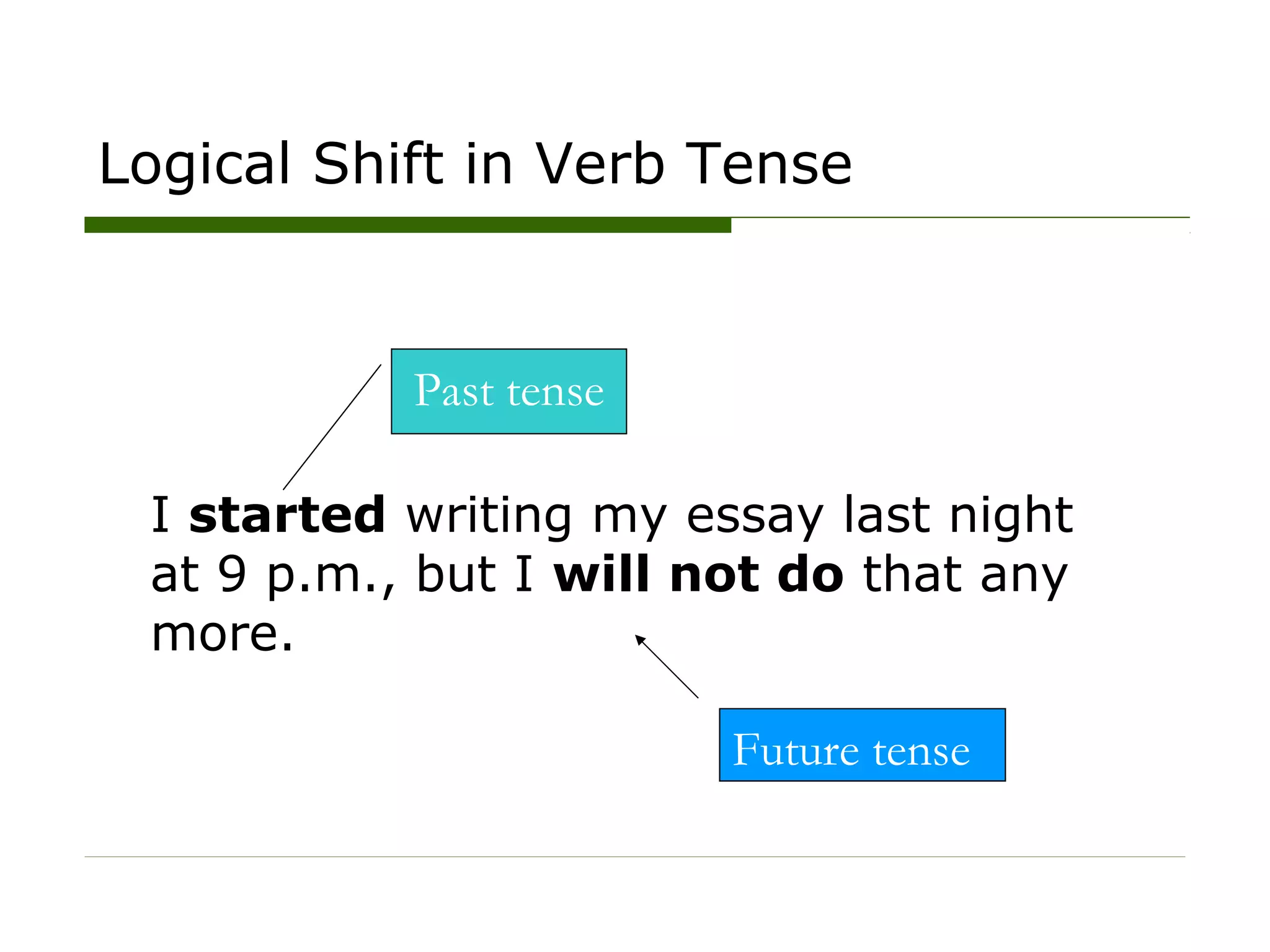Screen dimensions: 1270x952
Task: Select the blue "Future tense" label box
Action: [861, 744]
